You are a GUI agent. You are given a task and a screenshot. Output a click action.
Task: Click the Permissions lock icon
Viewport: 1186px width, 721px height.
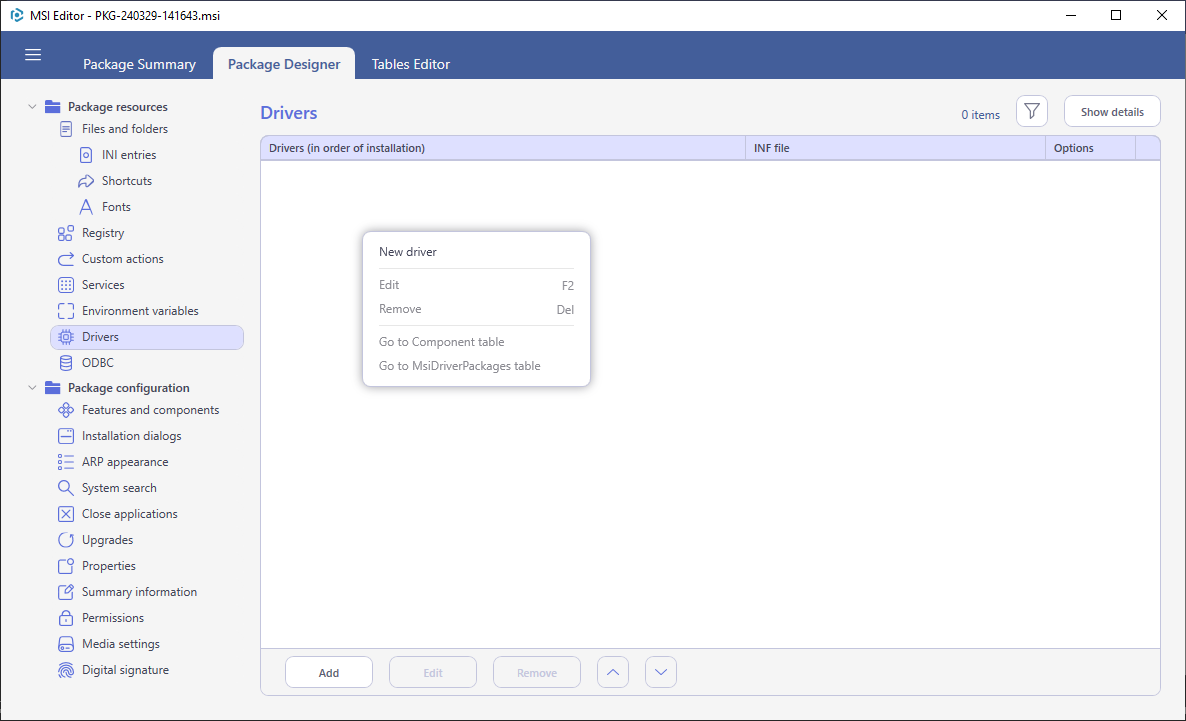[x=66, y=618]
